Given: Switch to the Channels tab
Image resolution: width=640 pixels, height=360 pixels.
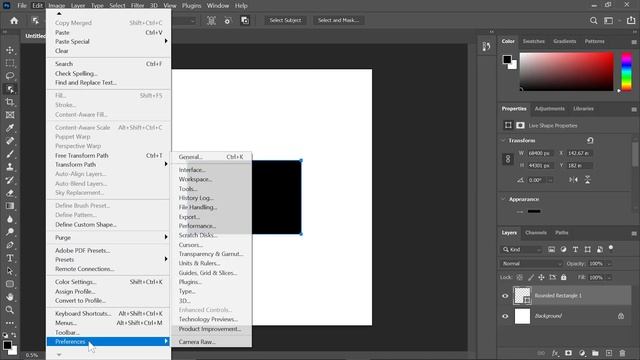Looking at the screenshot, I should pyautogui.click(x=536, y=233).
